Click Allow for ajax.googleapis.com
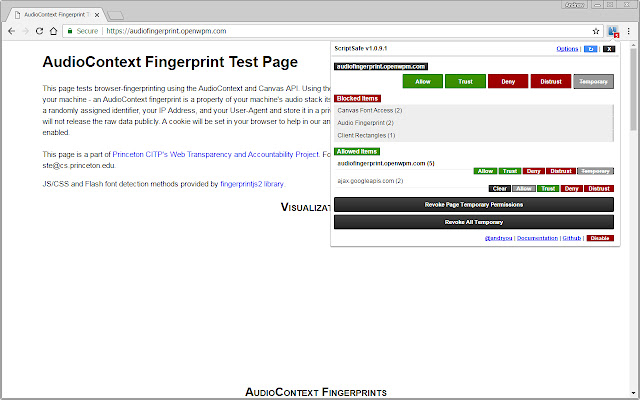 point(524,189)
